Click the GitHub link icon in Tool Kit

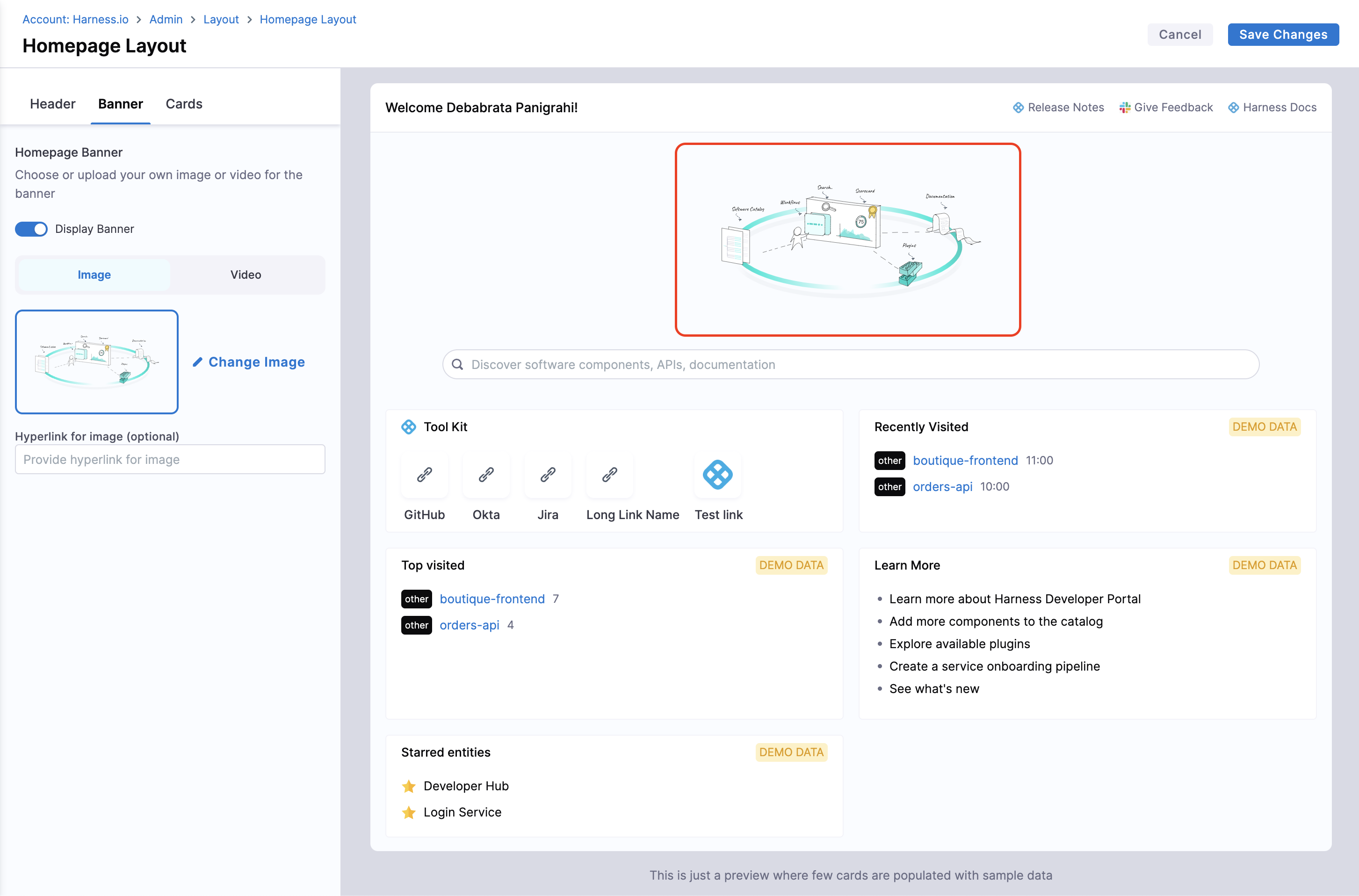[424, 474]
